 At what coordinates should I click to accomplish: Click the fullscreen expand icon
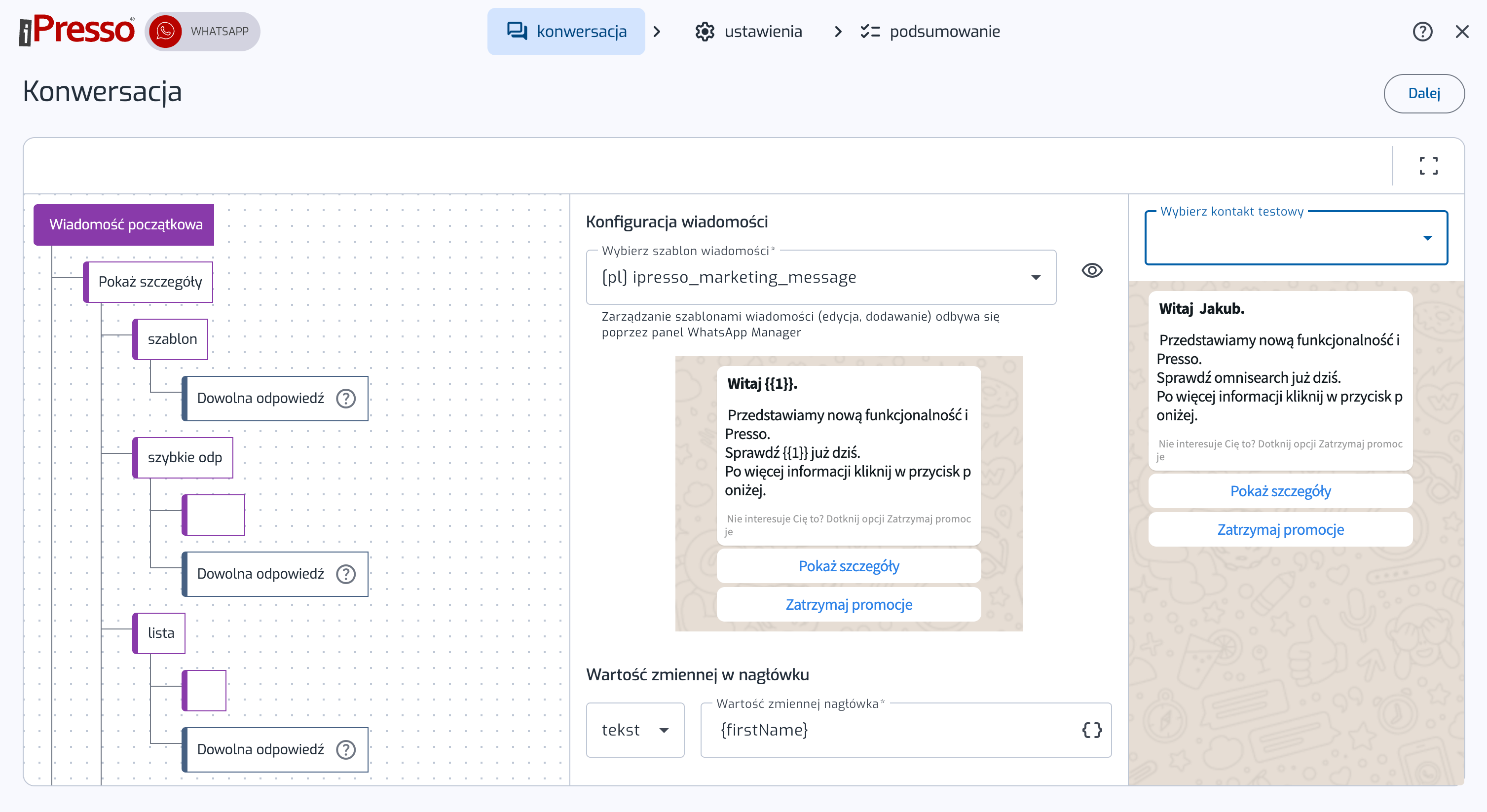pyautogui.click(x=1428, y=166)
